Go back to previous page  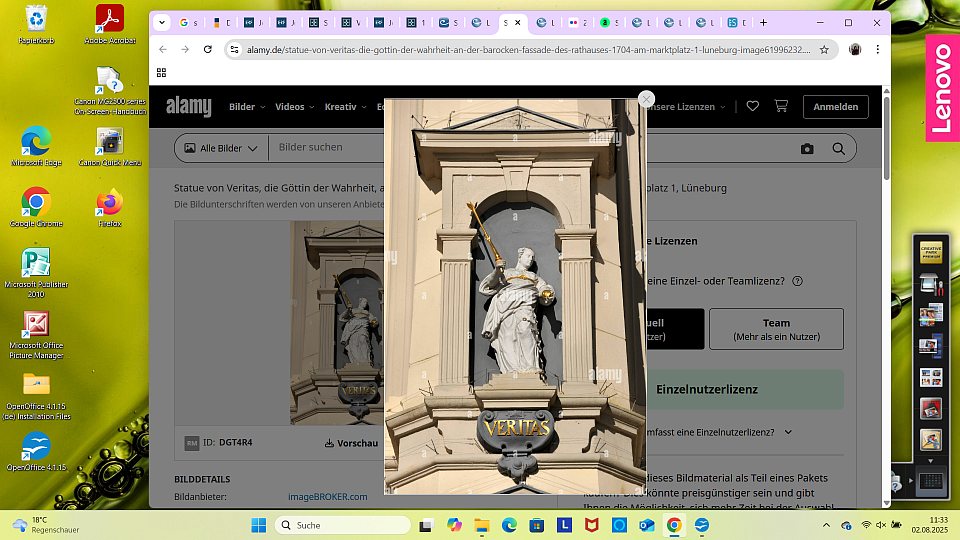click(162, 50)
